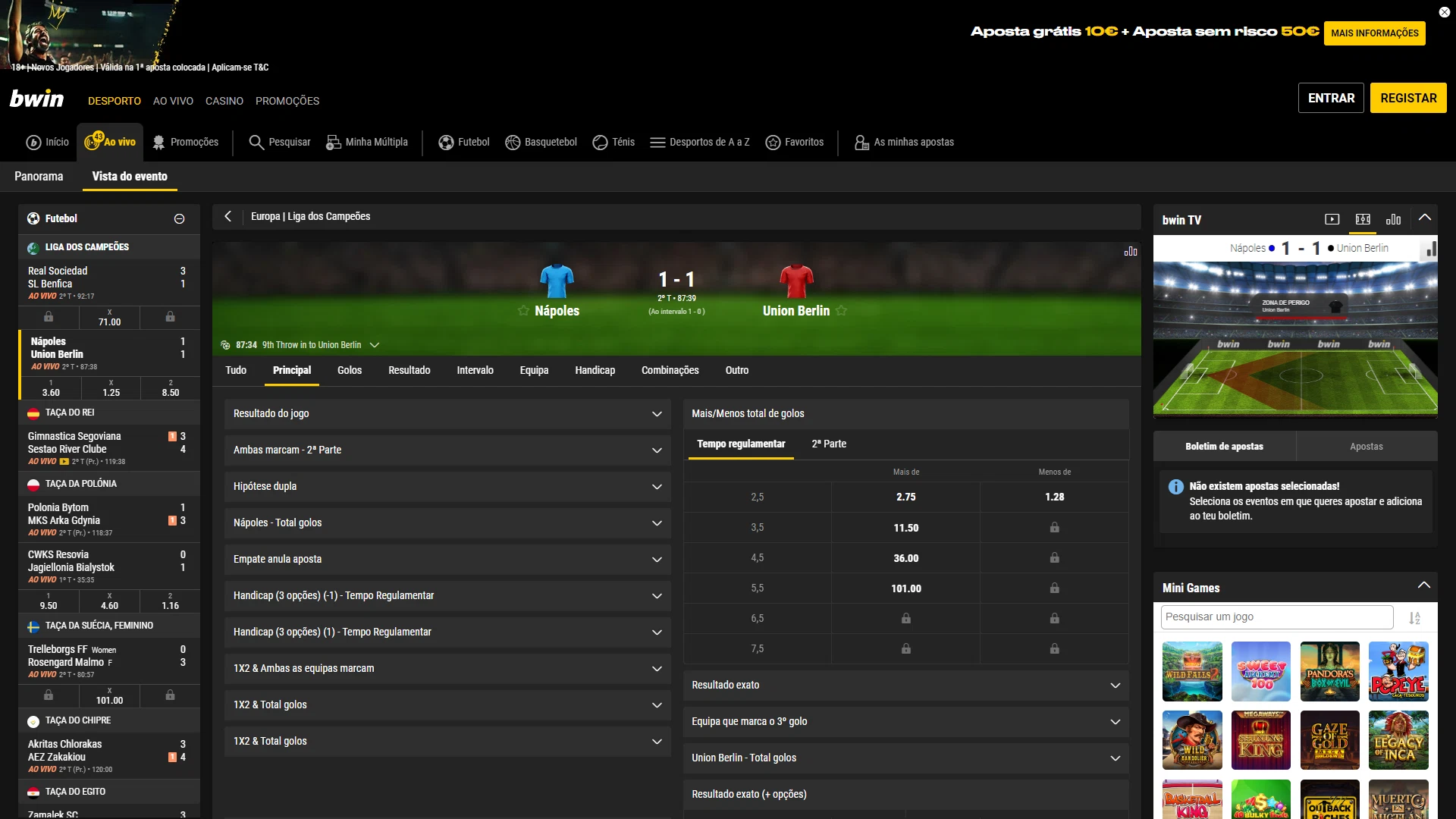This screenshot has height=819, width=1456.
Task: Select Mais de 2,5 odds 2.75
Action: [905, 497]
